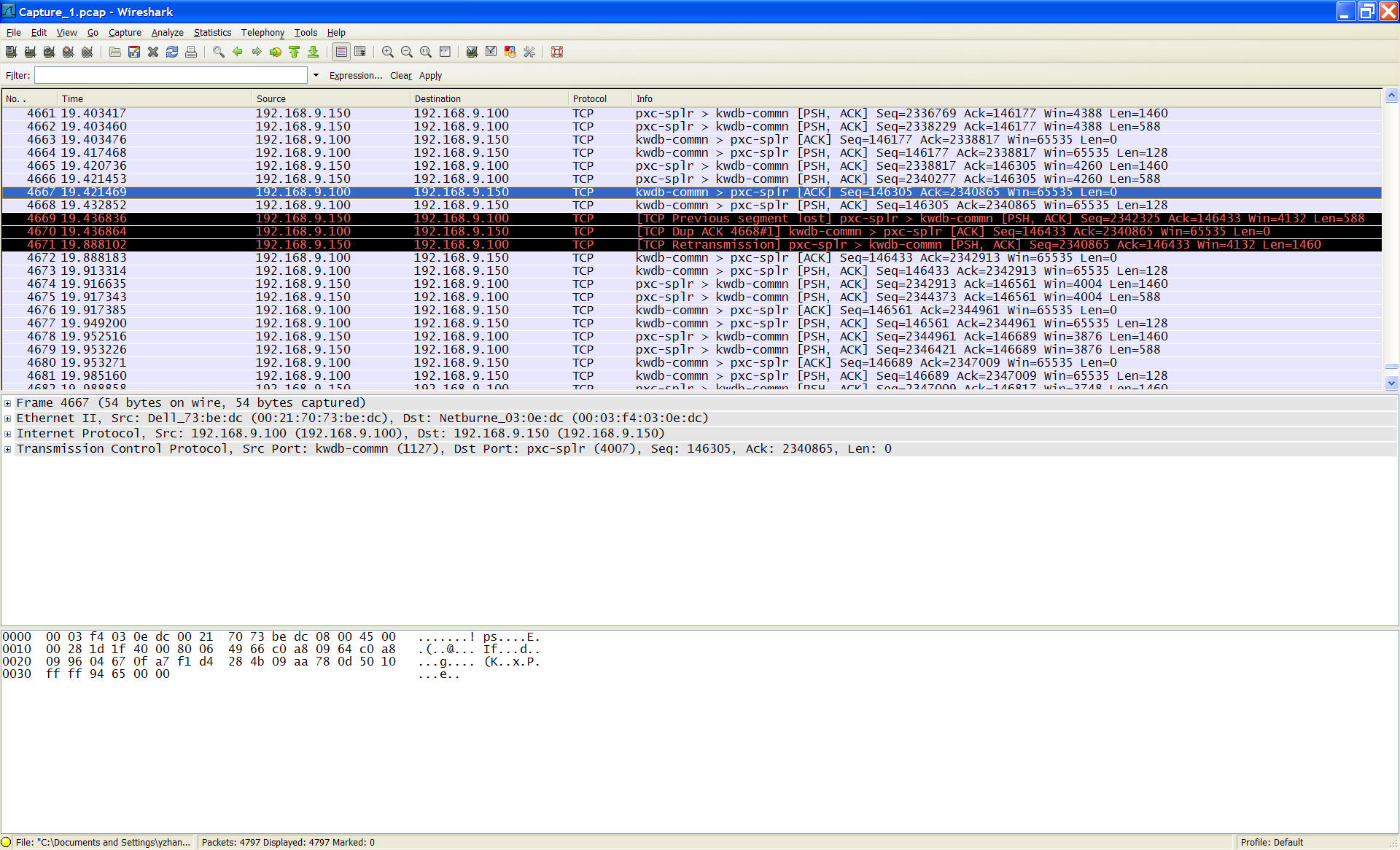Open the View menu
Viewport: 1400px width, 850px height.
[x=66, y=32]
